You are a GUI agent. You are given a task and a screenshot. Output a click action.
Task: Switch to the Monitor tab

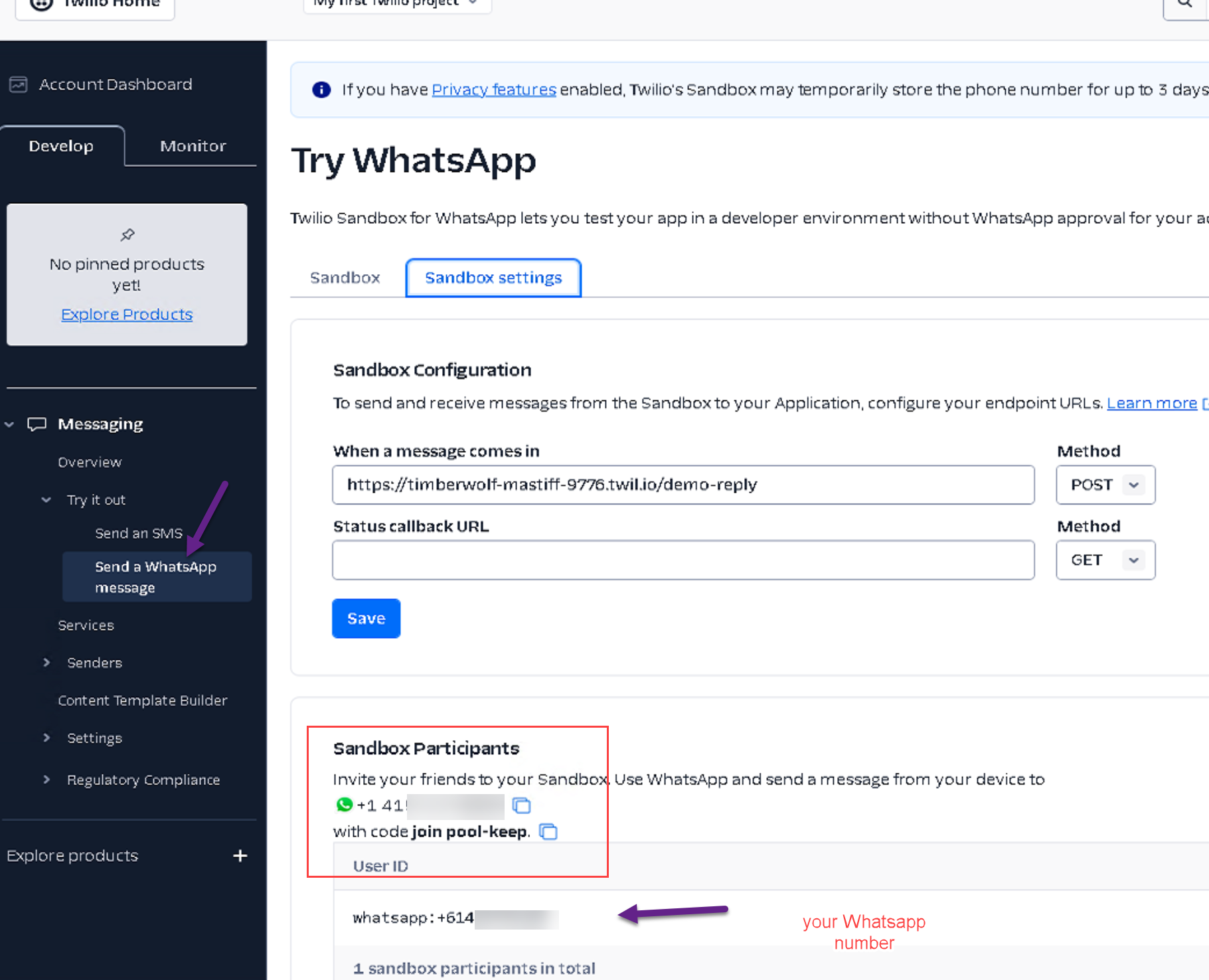click(193, 146)
